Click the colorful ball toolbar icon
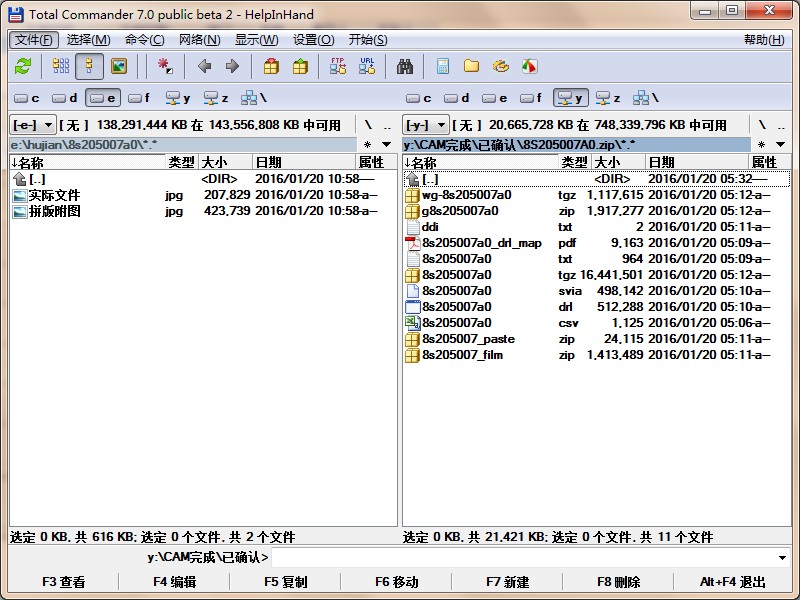This screenshot has width=800, height=600. 530,66
